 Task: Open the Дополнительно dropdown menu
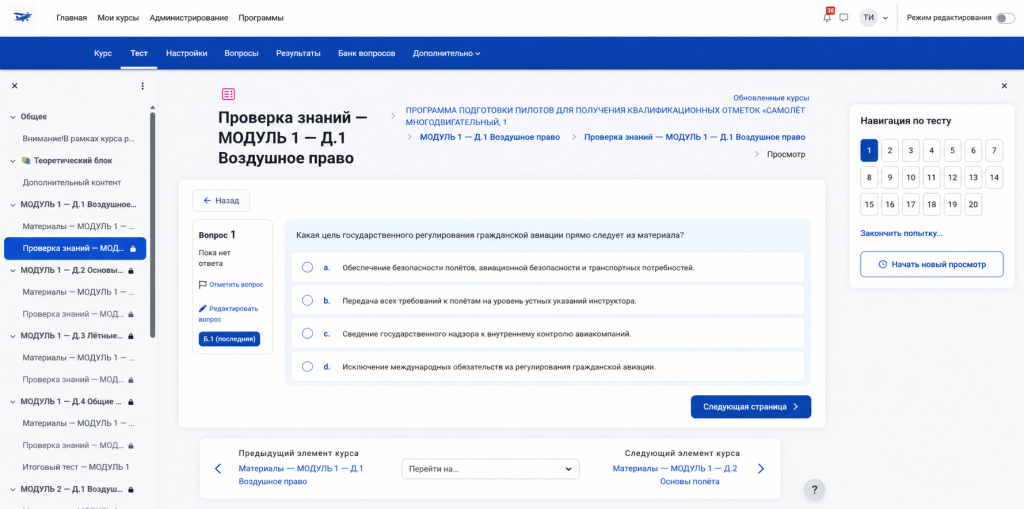446,54
